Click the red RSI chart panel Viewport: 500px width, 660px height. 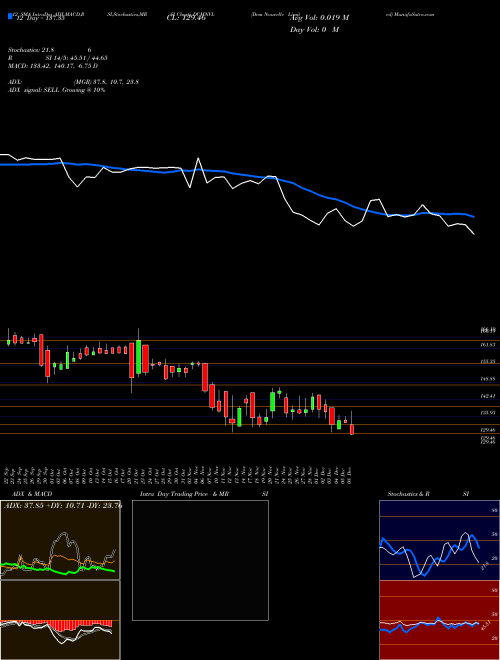(x=439, y=620)
